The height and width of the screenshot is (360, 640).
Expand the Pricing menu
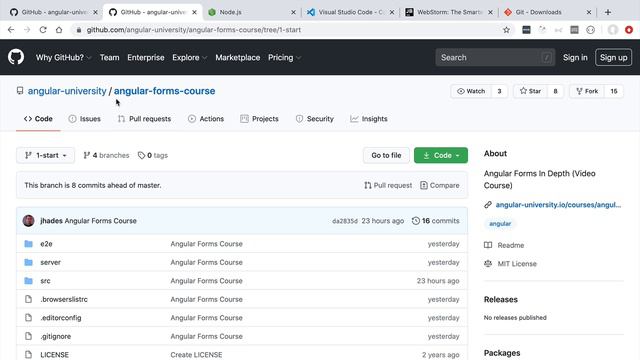284,58
